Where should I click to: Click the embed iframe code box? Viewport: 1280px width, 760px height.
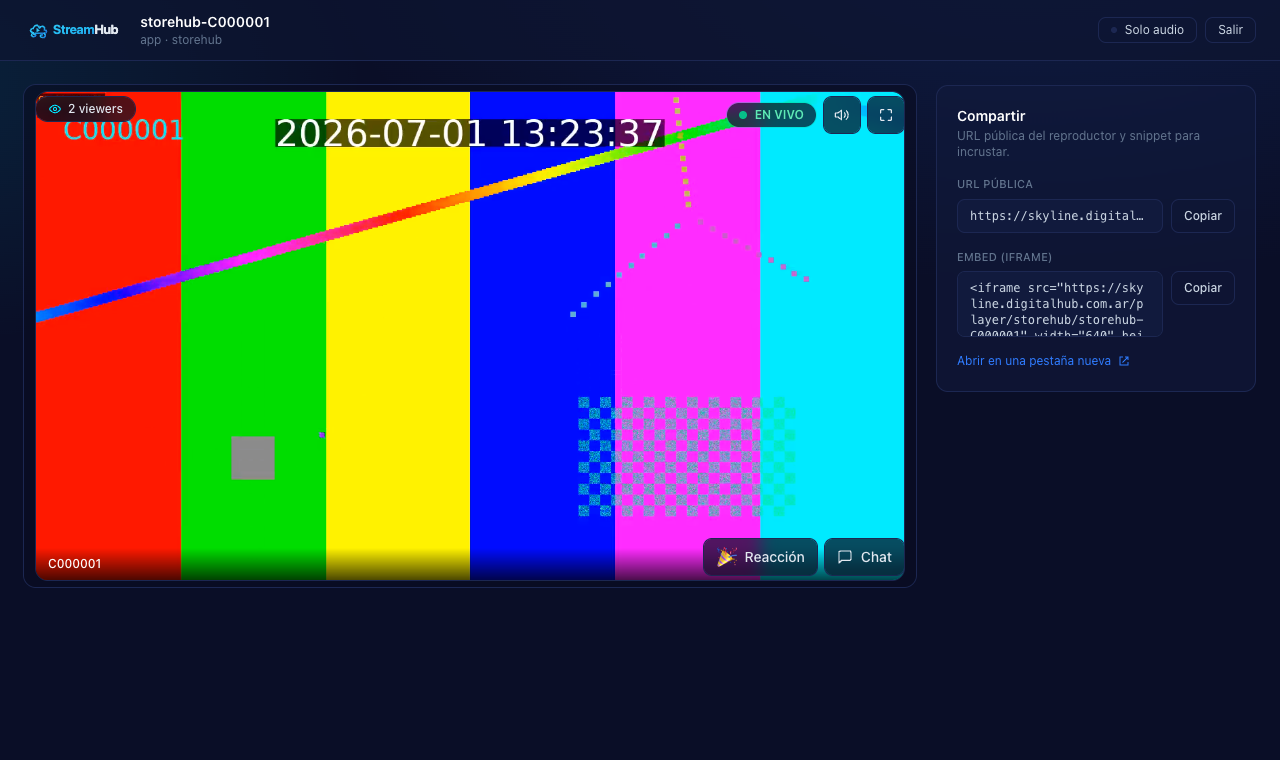[x=1060, y=304]
